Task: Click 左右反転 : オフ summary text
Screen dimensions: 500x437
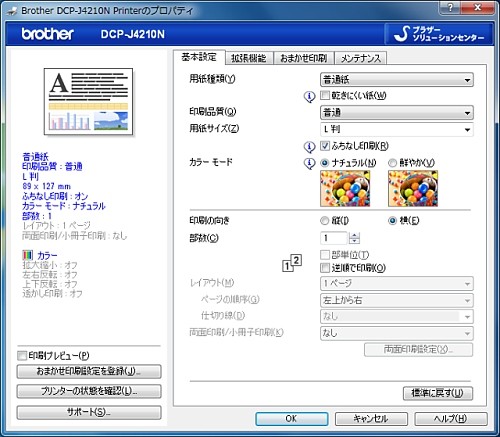Action: (50, 275)
